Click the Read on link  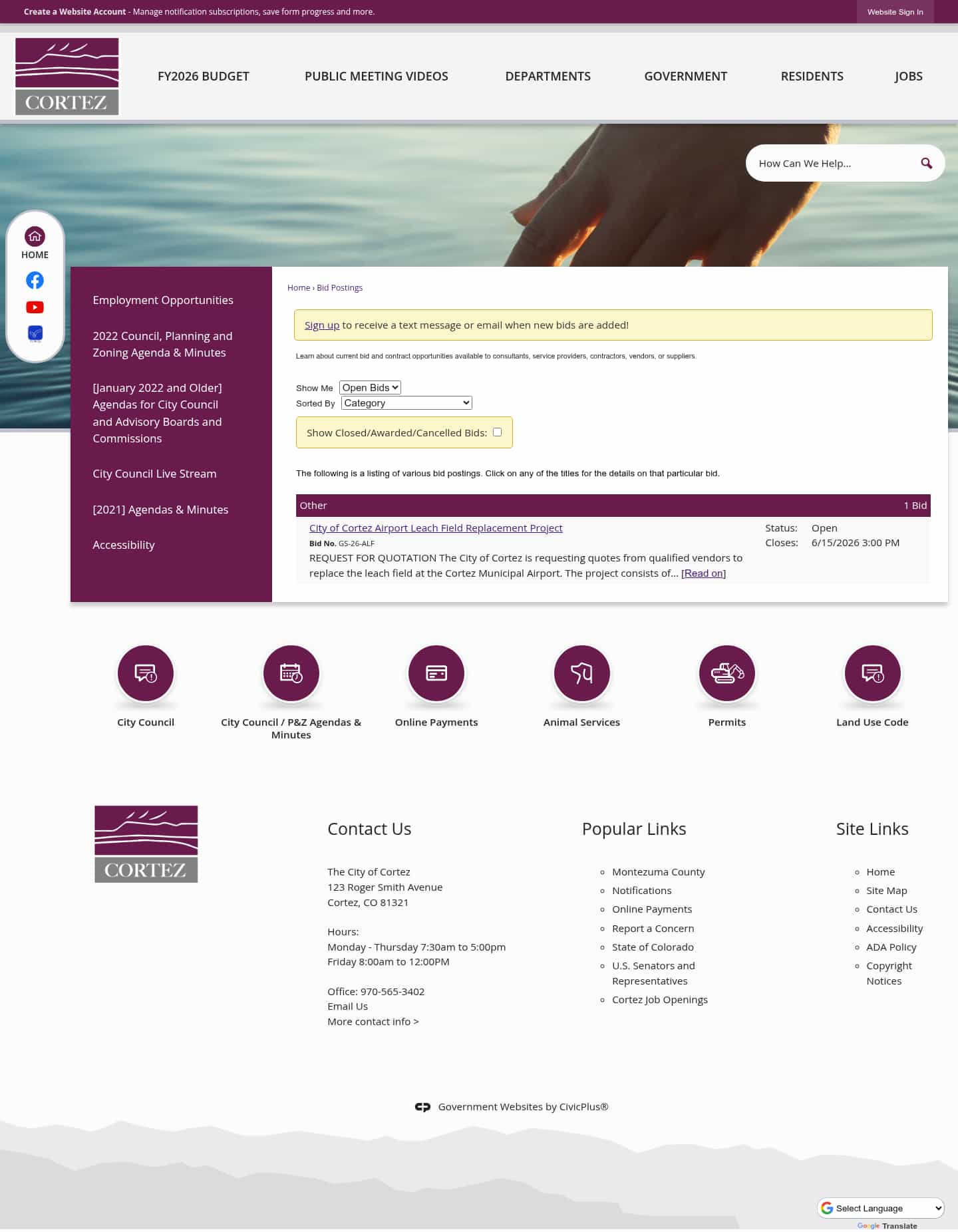(703, 573)
